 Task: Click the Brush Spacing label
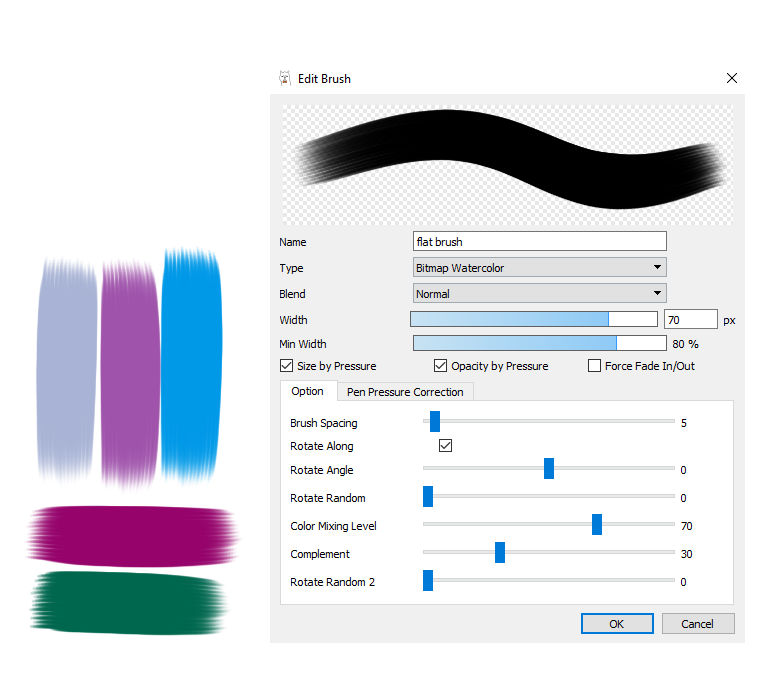click(x=324, y=423)
